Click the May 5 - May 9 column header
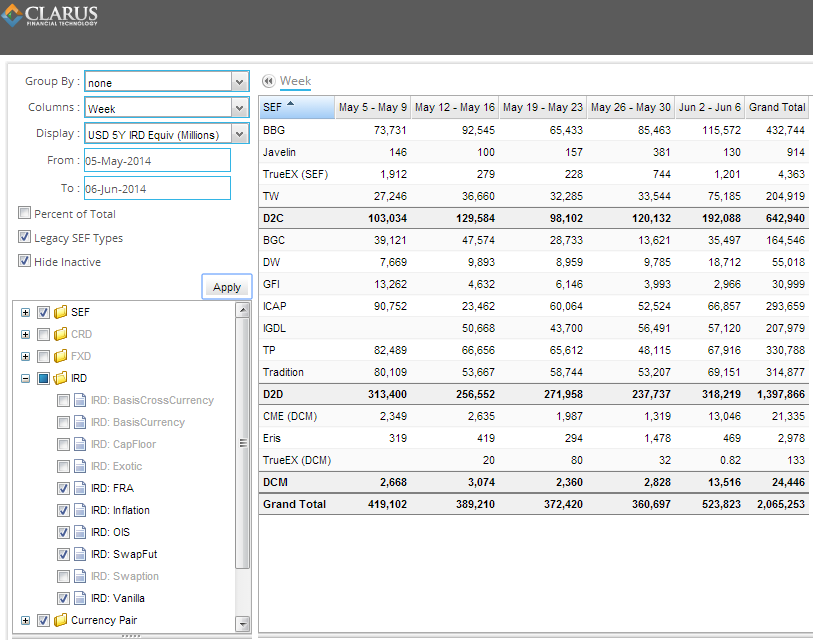Image resolution: width=813 pixels, height=640 pixels. click(x=373, y=107)
